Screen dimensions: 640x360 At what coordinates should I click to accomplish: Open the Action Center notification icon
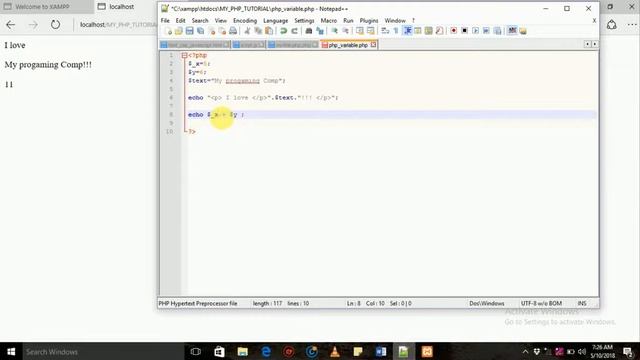(628, 351)
